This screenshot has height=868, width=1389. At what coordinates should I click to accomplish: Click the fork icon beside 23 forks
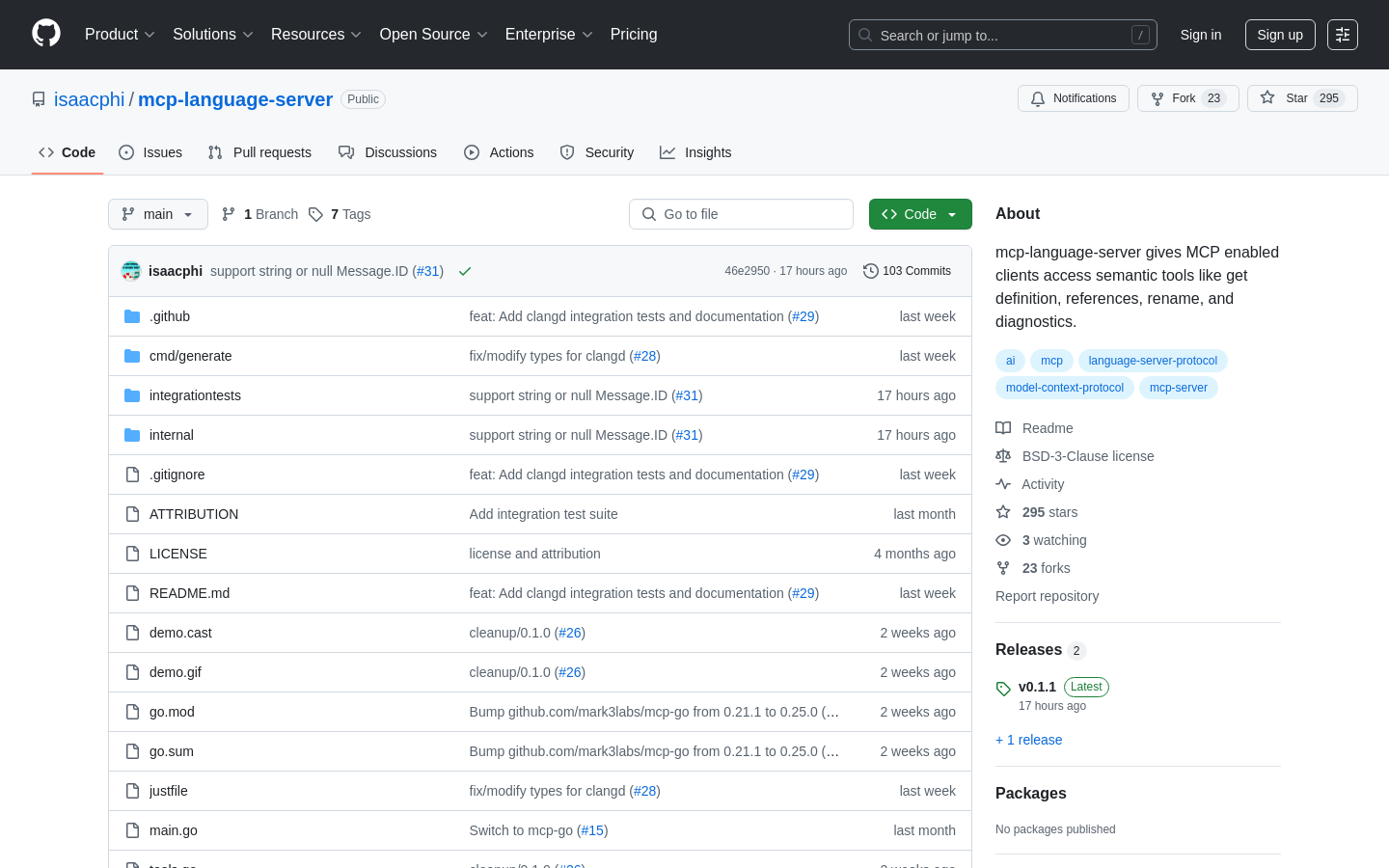tap(1003, 568)
